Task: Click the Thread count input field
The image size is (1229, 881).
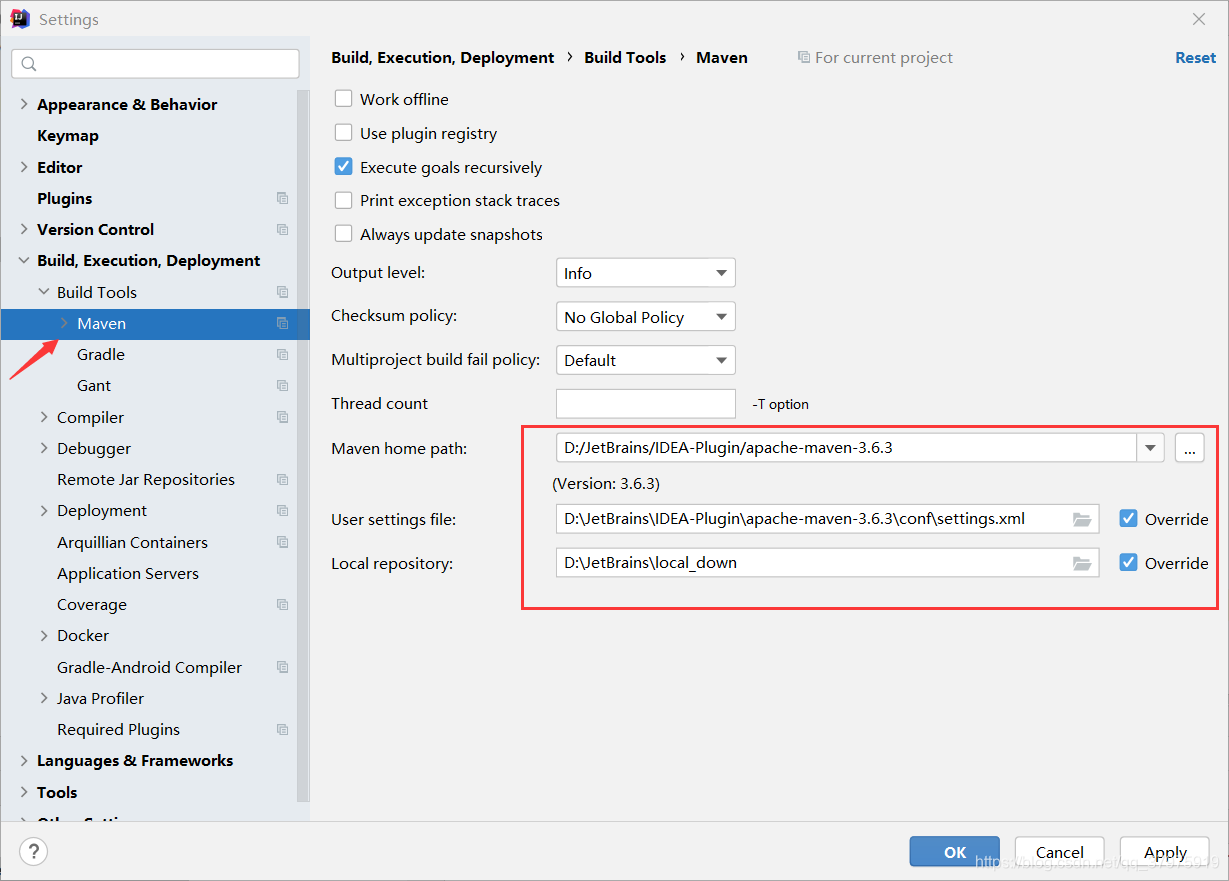Action: click(646, 404)
